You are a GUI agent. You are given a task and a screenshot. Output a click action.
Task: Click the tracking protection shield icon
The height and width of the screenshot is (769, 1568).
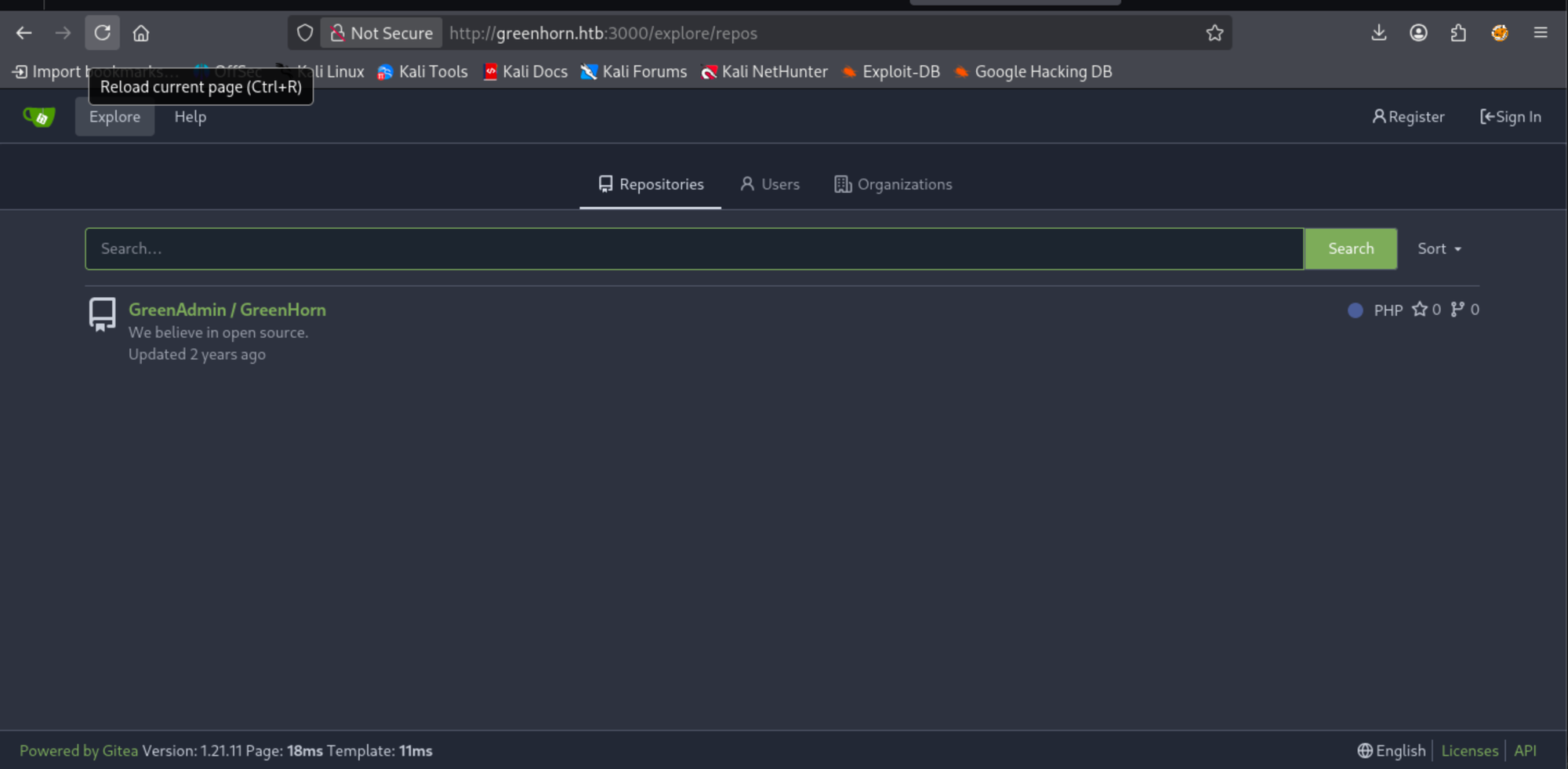[305, 33]
